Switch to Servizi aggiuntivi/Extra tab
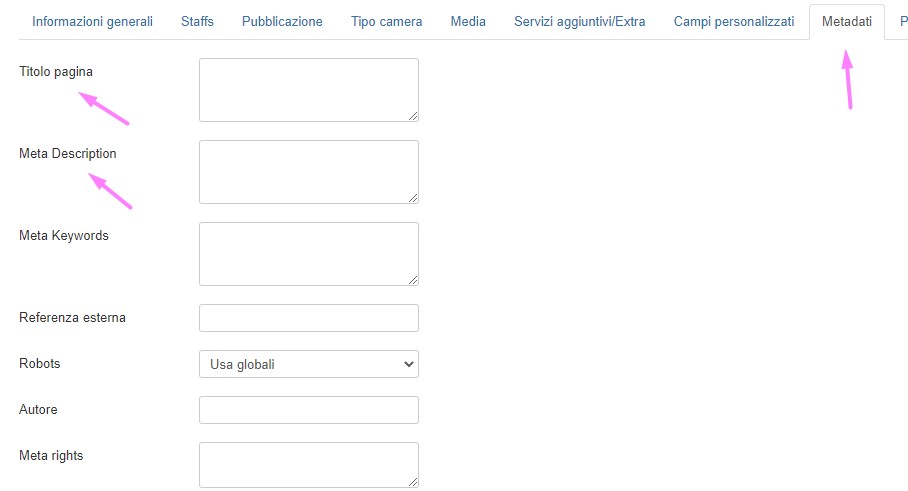Viewport: 908px width, 491px height. click(579, 21)
